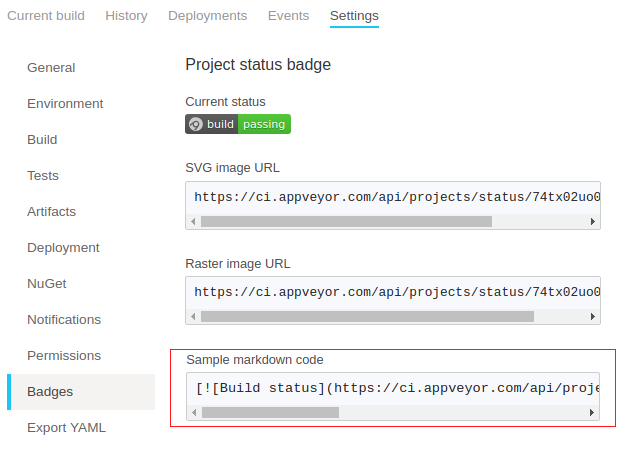
Task: Click the Sample markdown code horizontal scrollbar thumb
Action: click(x=270, y=412)
